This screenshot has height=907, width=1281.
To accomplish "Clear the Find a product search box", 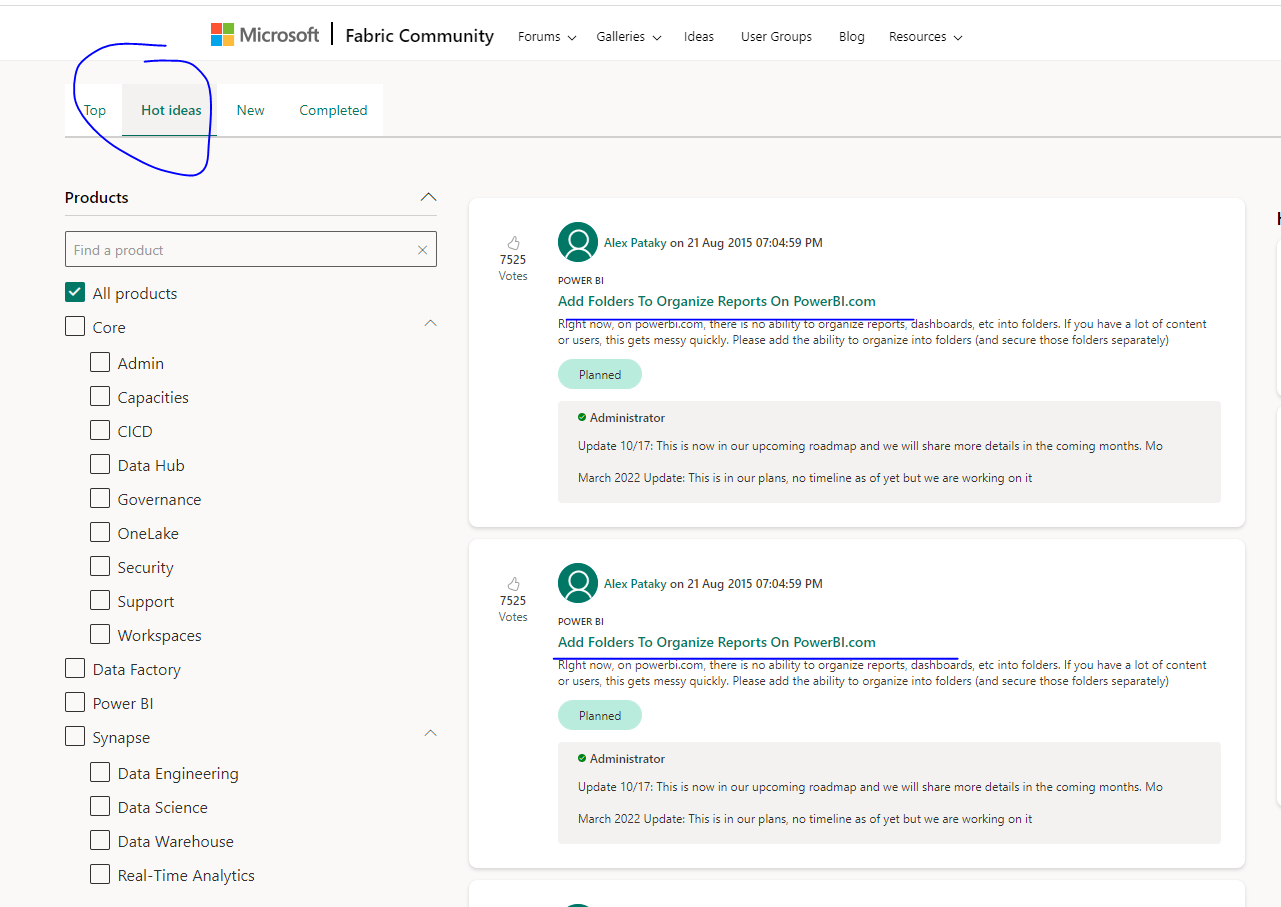I will coord(422,250).
